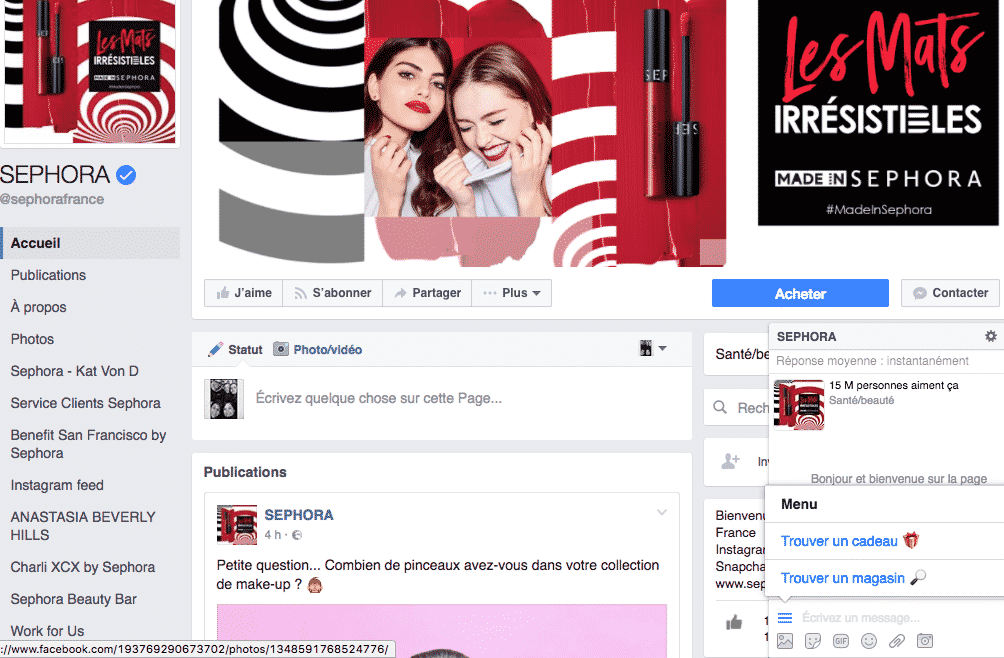
Task: Click the Écrivez un message chat field
Action: (860, 618)
